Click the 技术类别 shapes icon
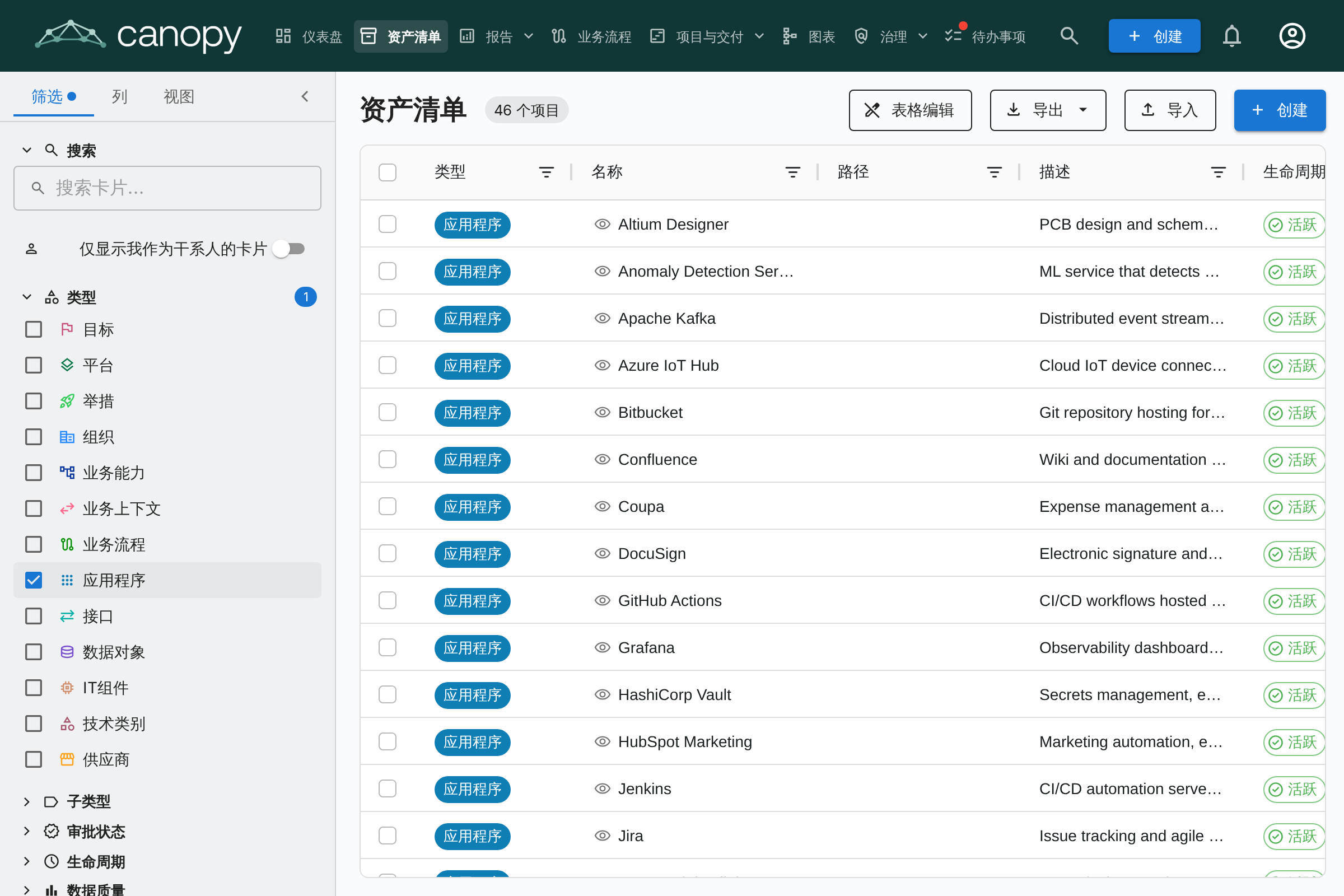This screenshot has height=896, width=1344. 67,724
